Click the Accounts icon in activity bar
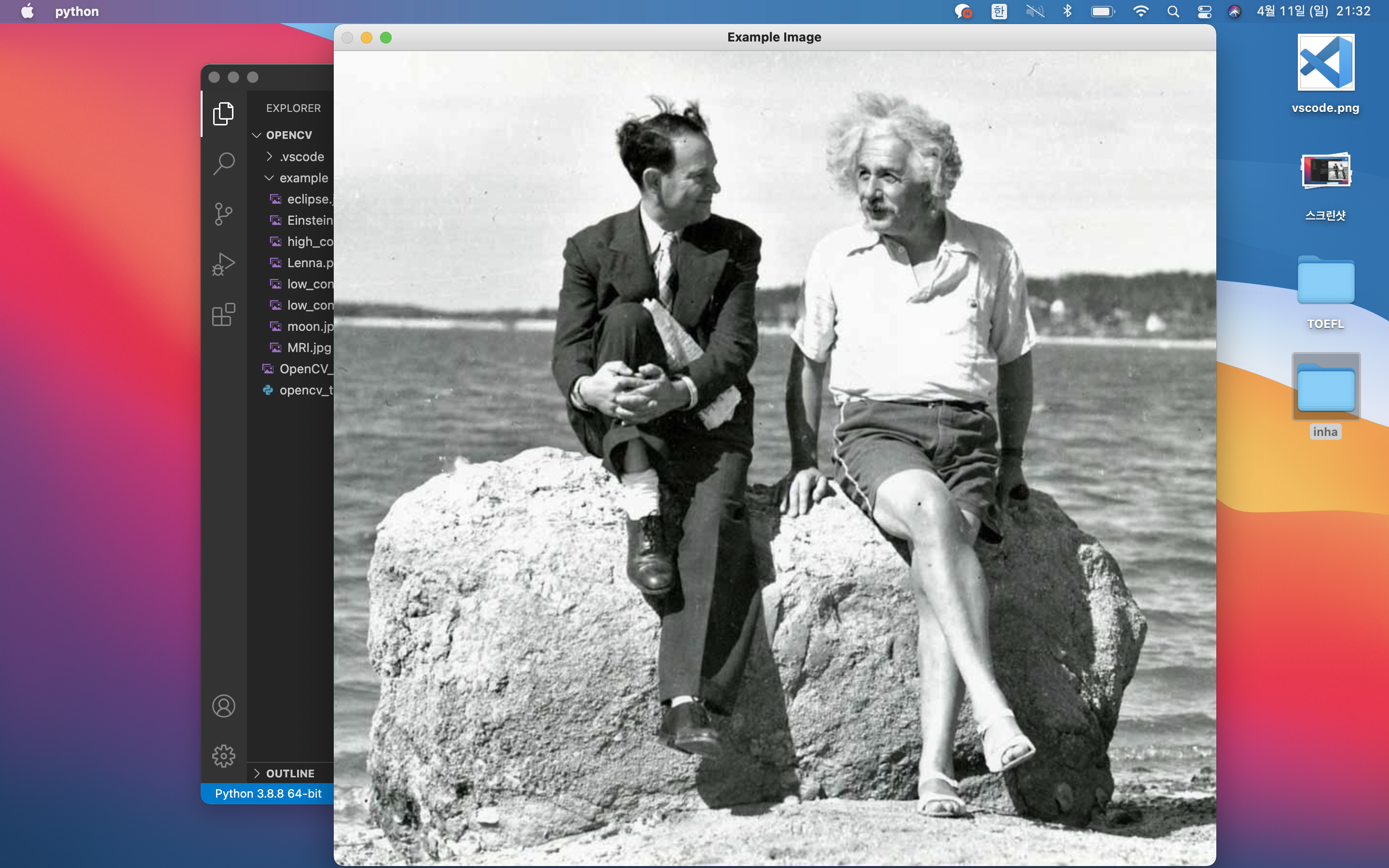This screenshot has height=868, width=1389. tap(223, 706)
